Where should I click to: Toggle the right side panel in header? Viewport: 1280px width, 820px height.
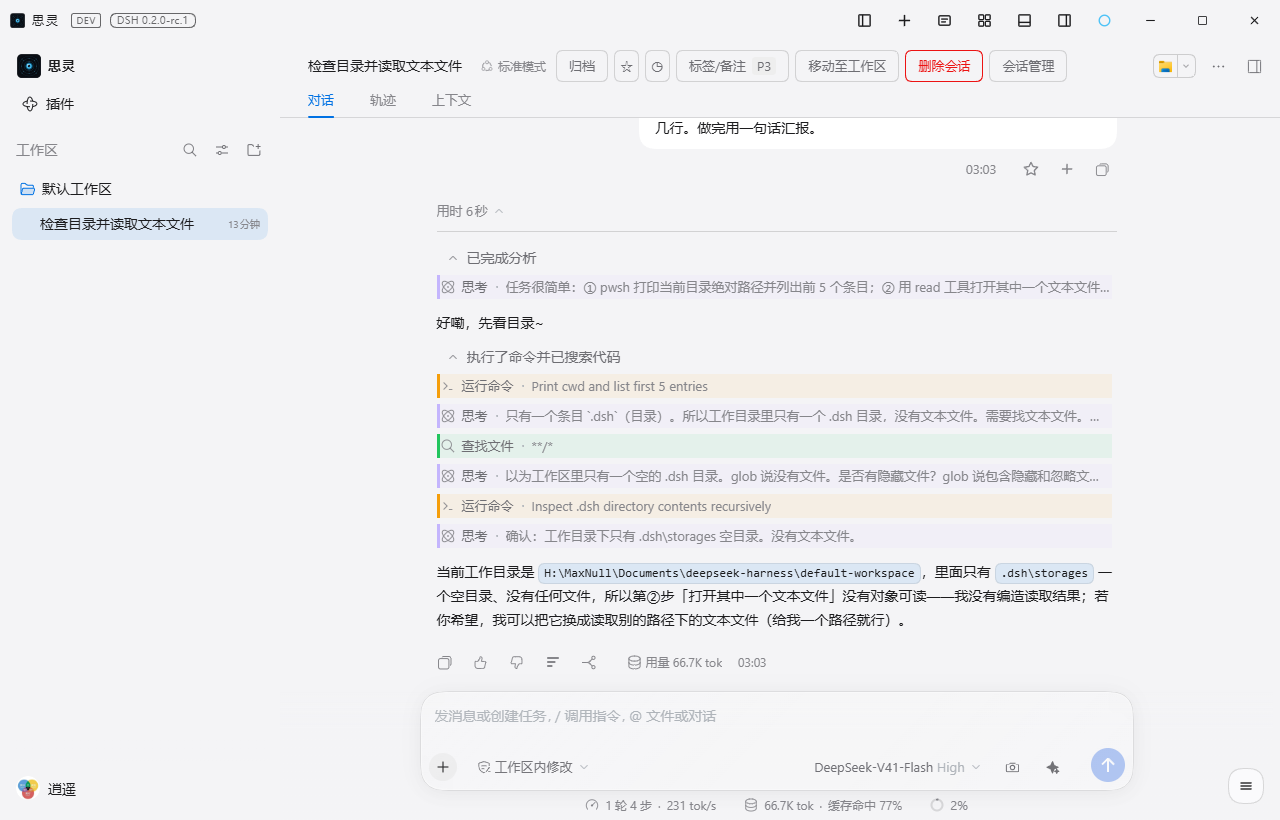pyautogui.click(x=1254, y=66)
